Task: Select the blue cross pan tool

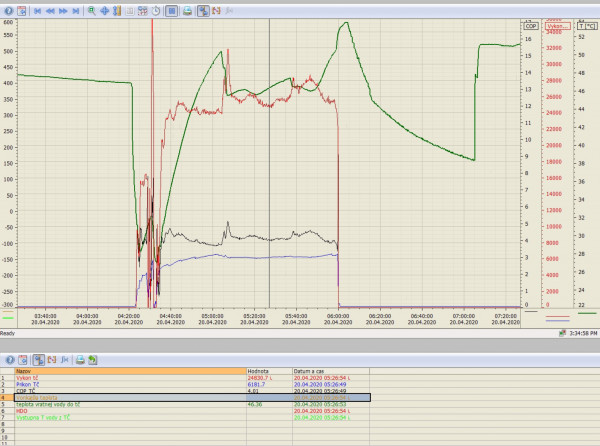Action: [104, 11]
